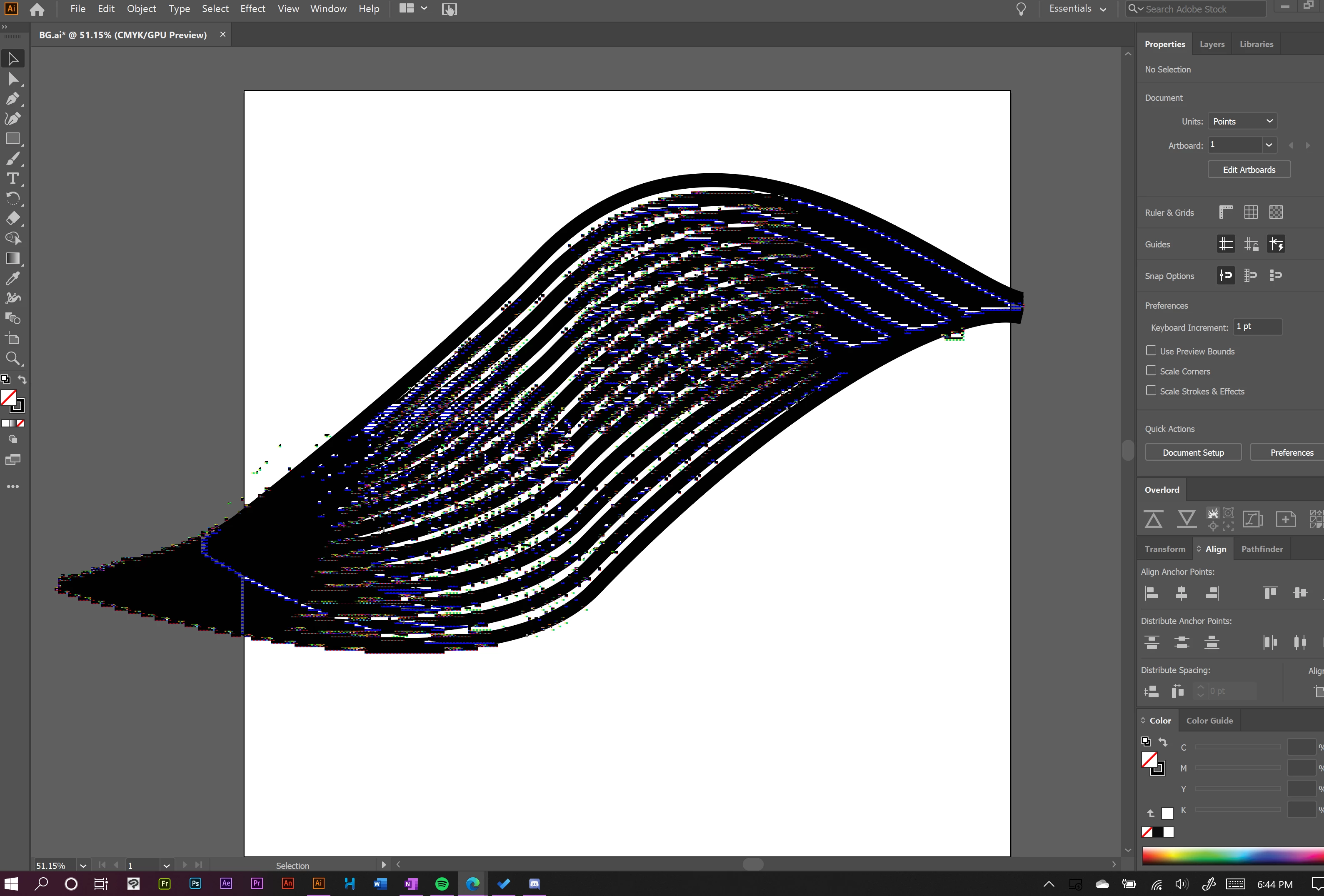Select the Zoom tool
The height and width of the screenshot is (896, 1324).
click(12, 358)
